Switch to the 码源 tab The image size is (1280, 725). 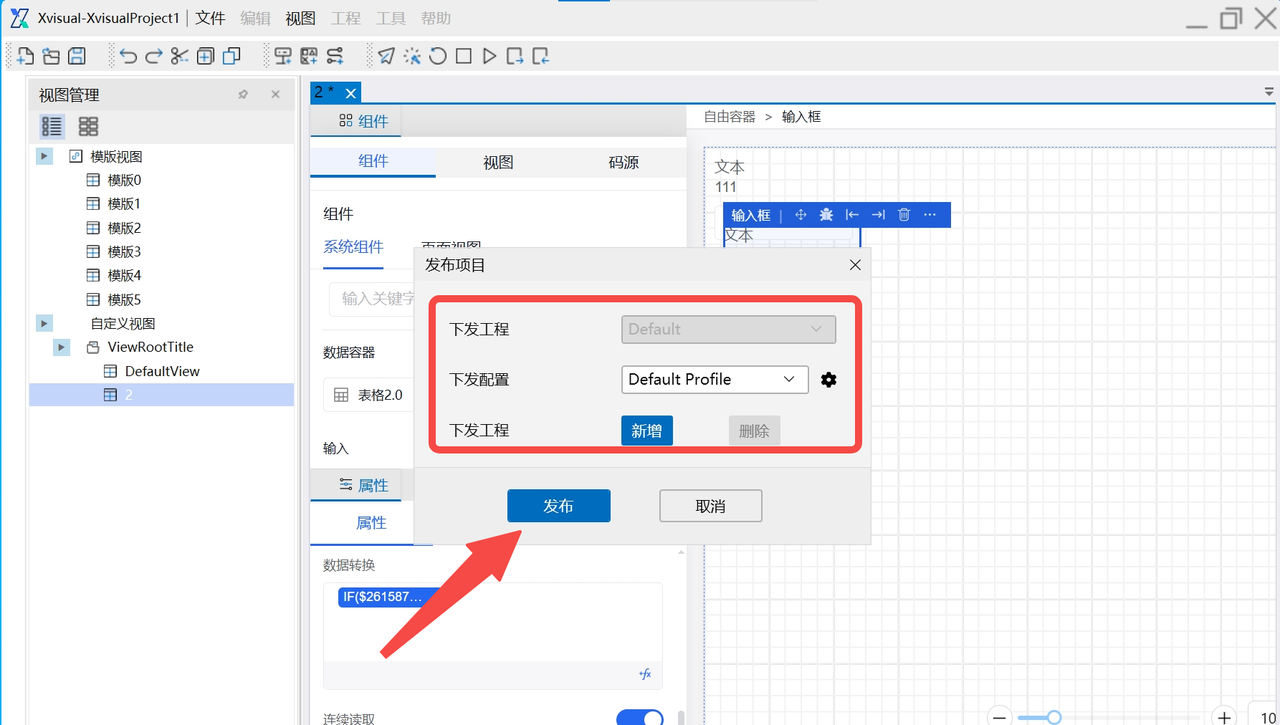coord(623,162)
